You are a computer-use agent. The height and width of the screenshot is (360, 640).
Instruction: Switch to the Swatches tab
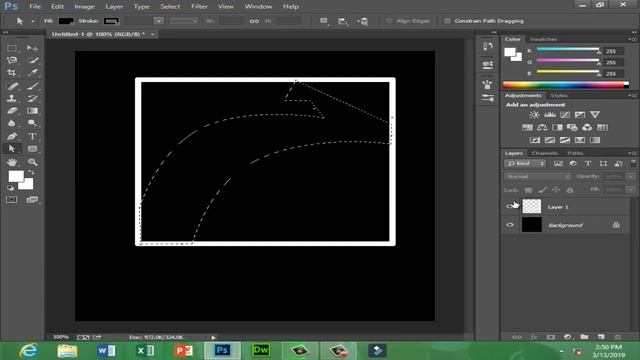pyautogui.click(x=543, y=39)
